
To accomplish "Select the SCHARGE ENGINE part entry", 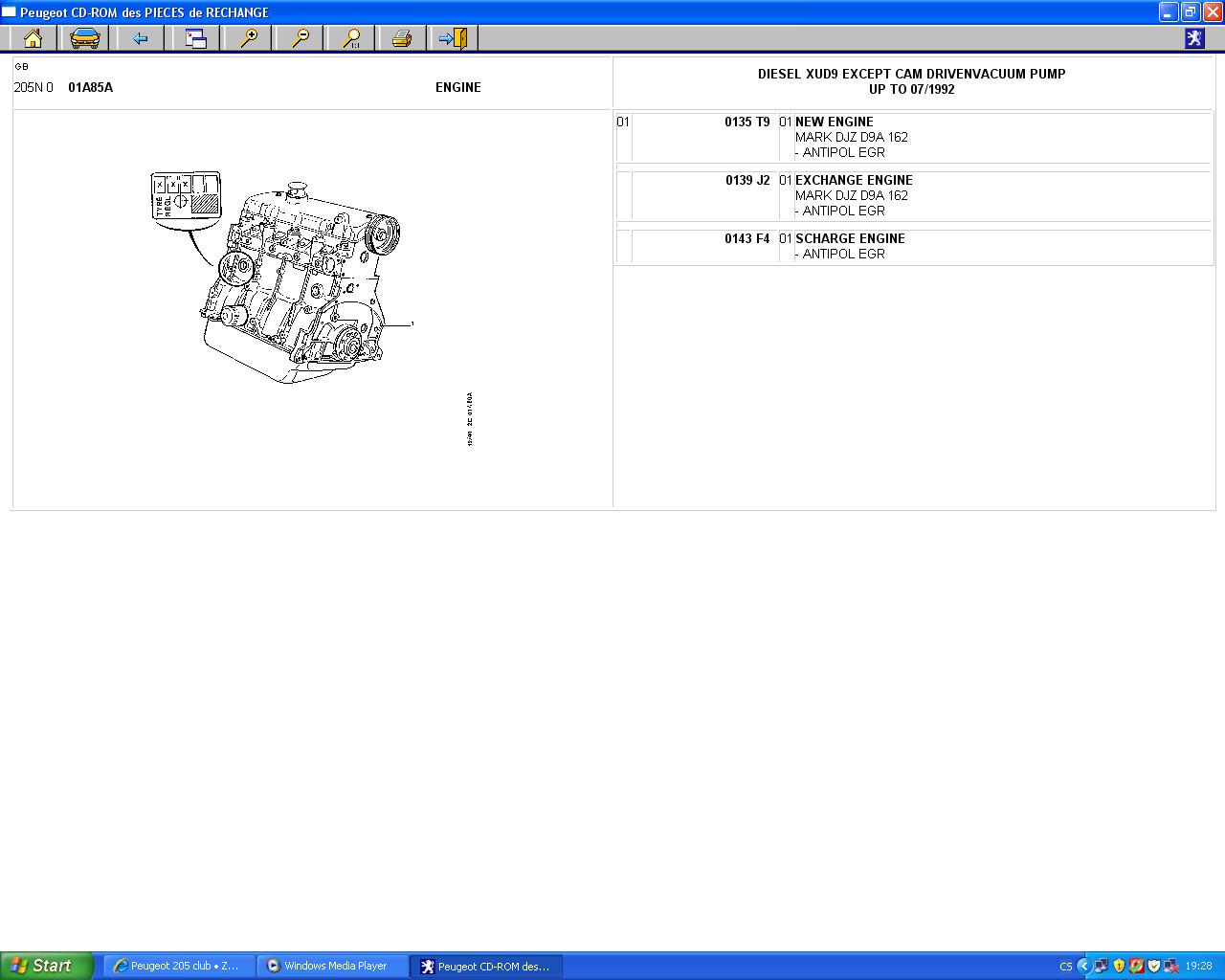I will point(850,238).
